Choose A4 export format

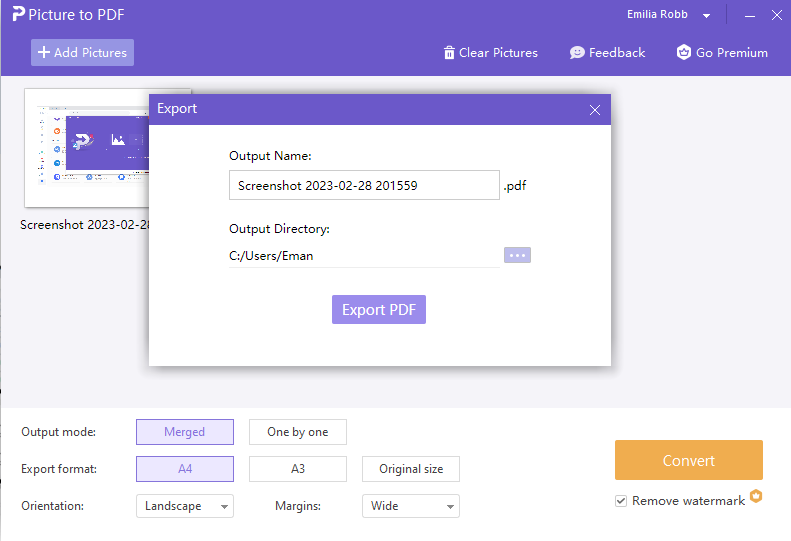[185, 469]
